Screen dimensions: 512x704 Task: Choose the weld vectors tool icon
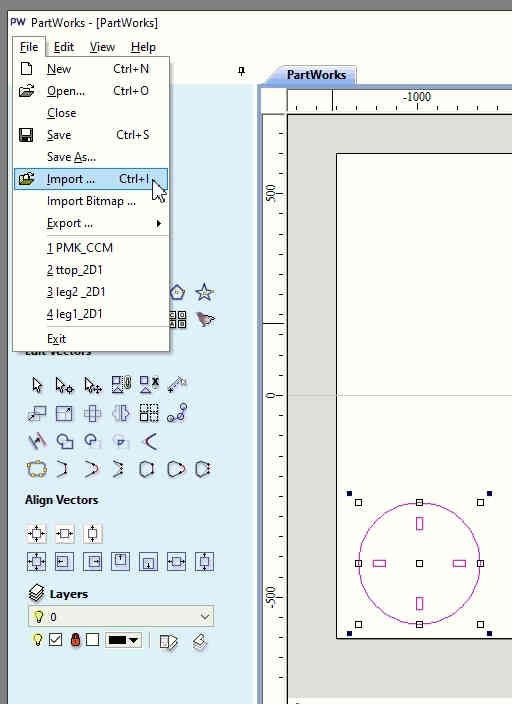click(65, 441)
